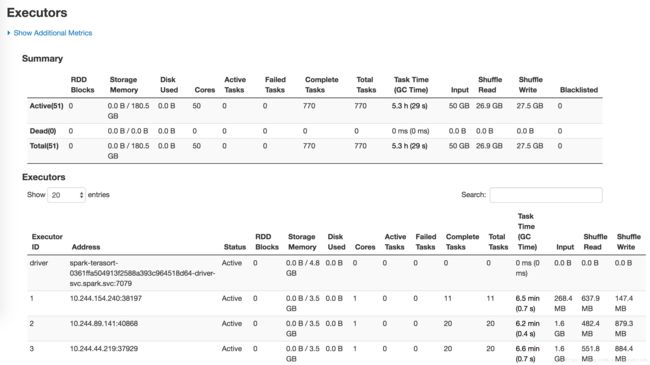
Task: Click the 0 ms (0 ms) task time in Dead row
Action: [x=410, y=131]
